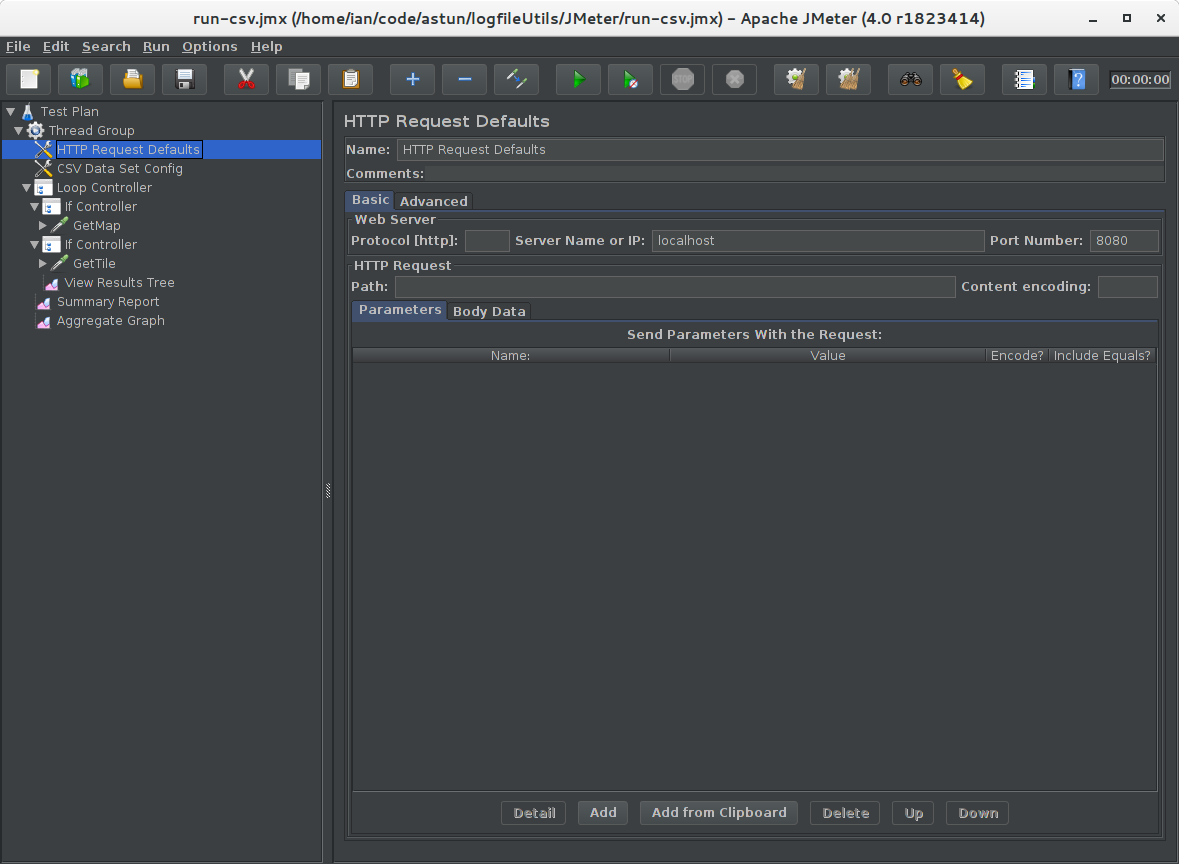The width and height of the screenshot is (1179, 864).
Task: Click the Shutdown test icon
Action: [735, 79]
